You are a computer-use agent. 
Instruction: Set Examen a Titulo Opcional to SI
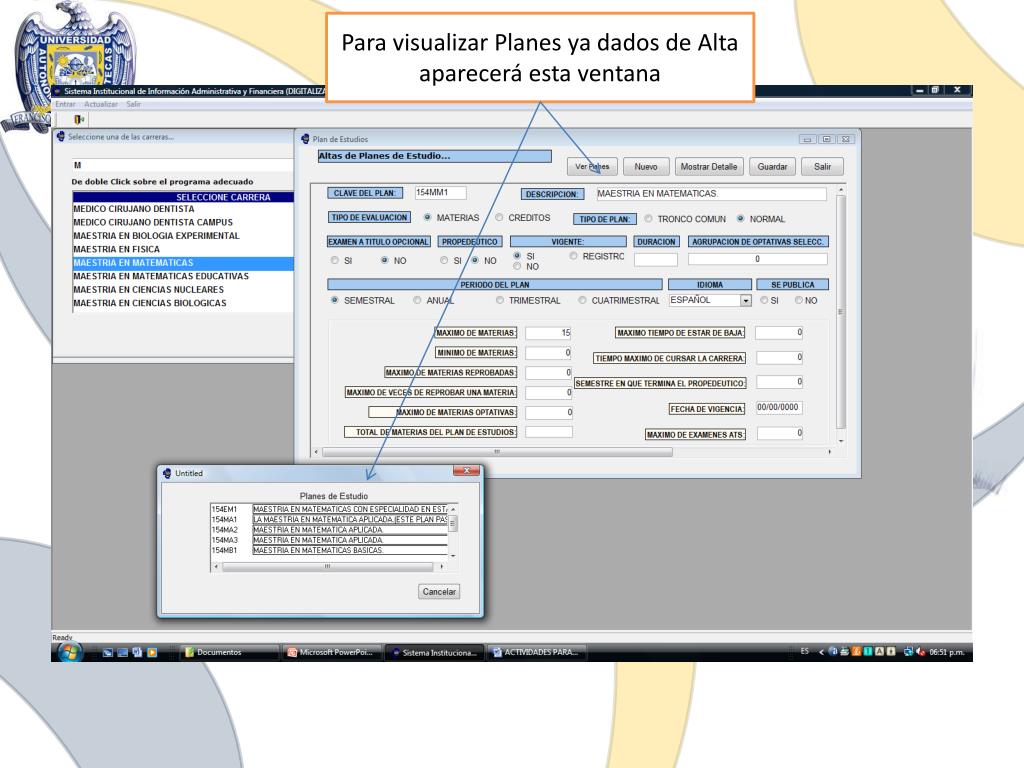(x=334, y=261)
